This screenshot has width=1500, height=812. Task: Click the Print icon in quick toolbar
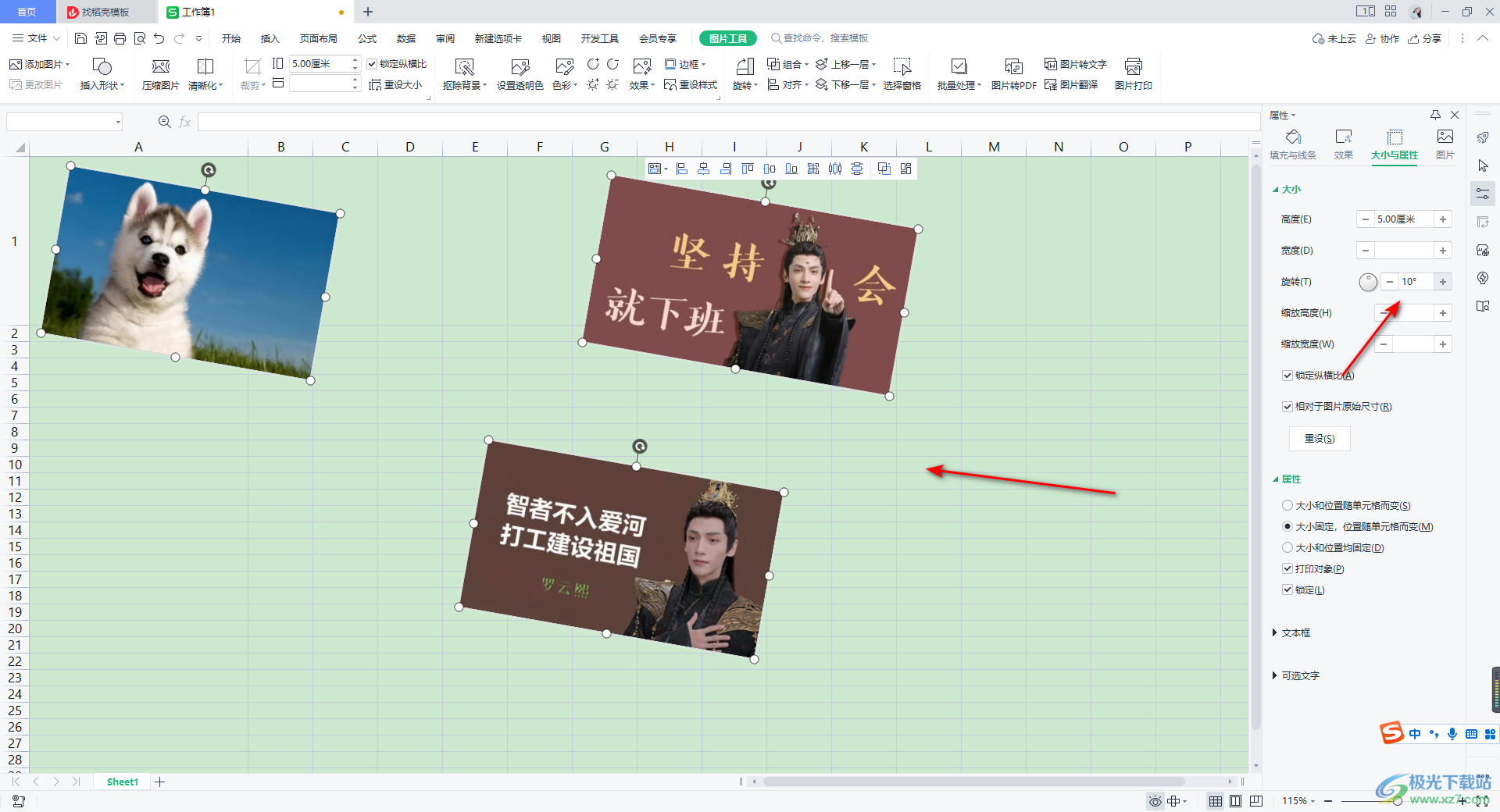pos(120,38)
